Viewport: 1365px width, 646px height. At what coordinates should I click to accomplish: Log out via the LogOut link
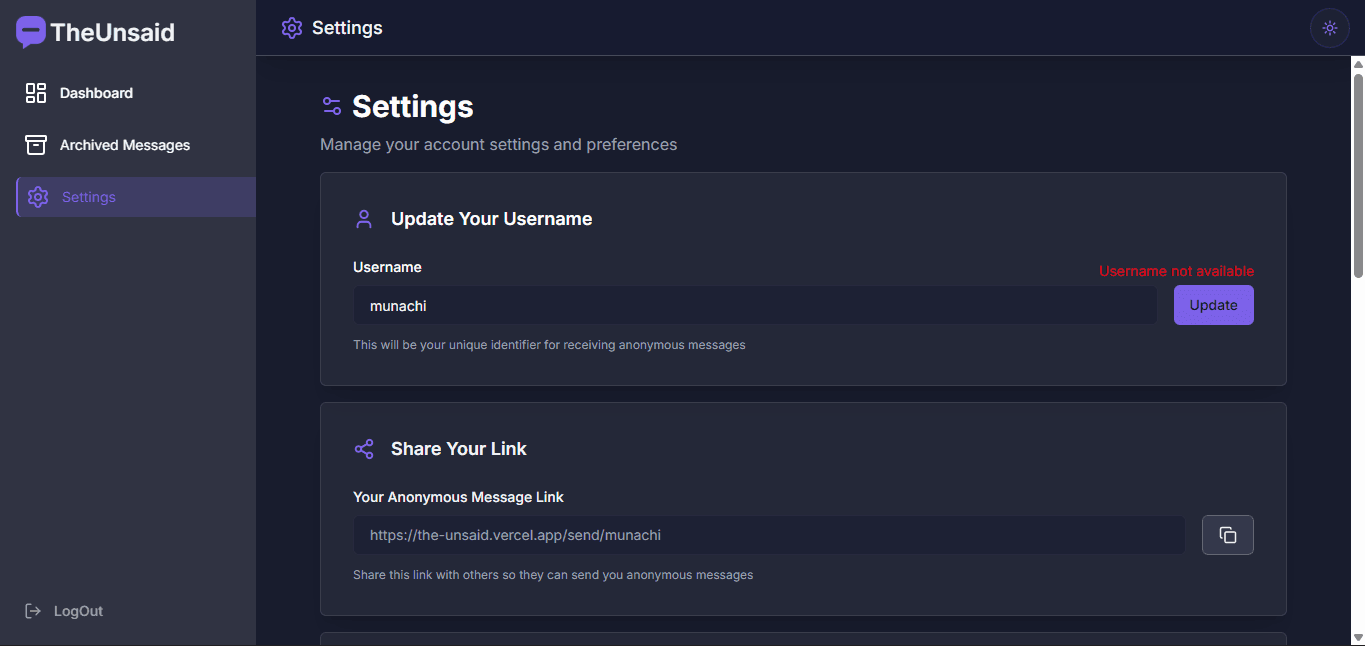point(64,611)
